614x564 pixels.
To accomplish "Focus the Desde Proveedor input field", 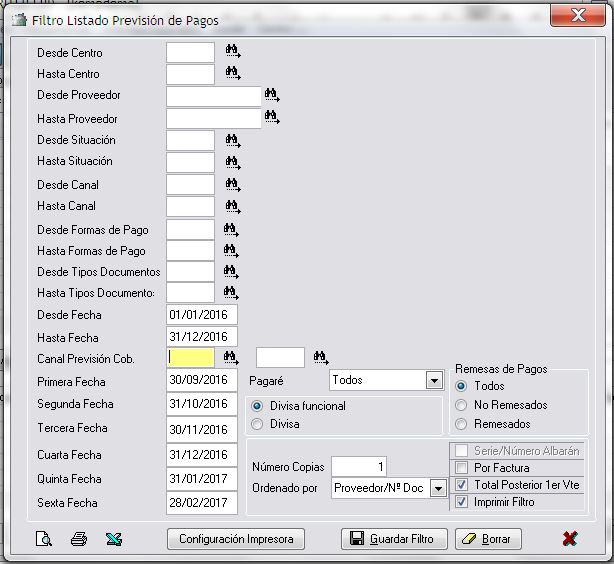I will 214,96.
